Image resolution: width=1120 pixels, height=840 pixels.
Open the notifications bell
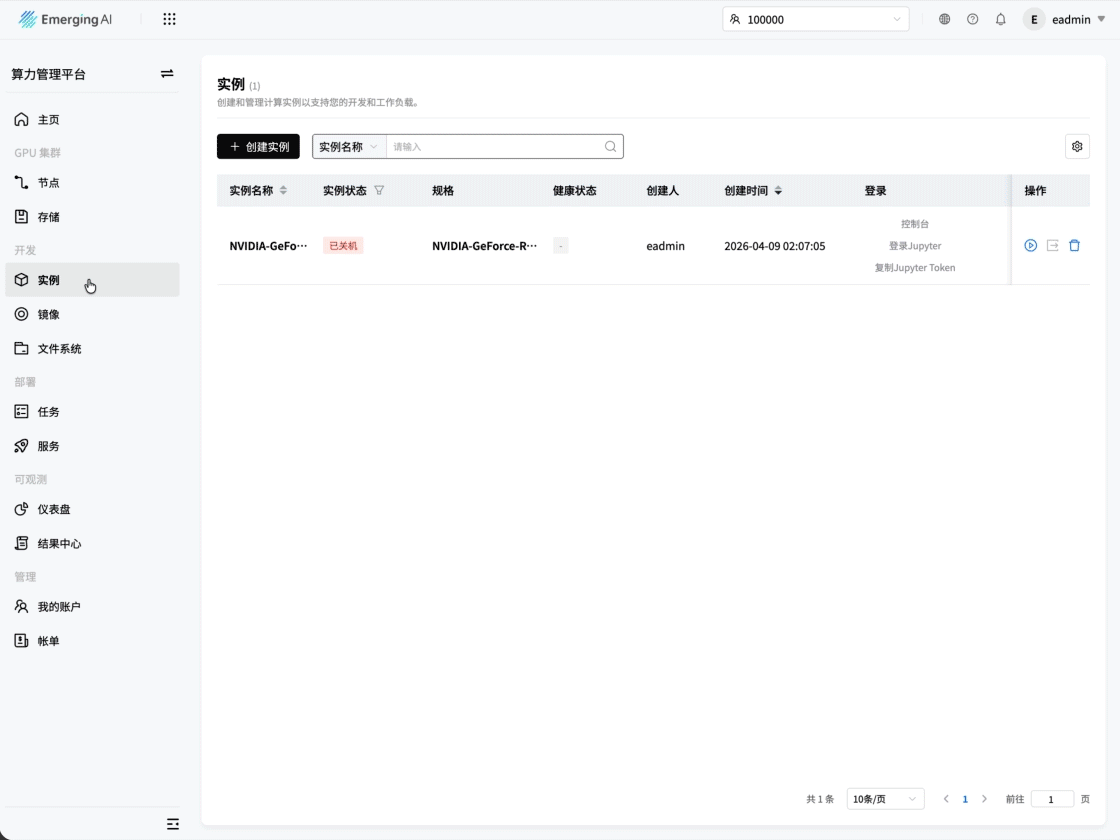(1000, 19)
